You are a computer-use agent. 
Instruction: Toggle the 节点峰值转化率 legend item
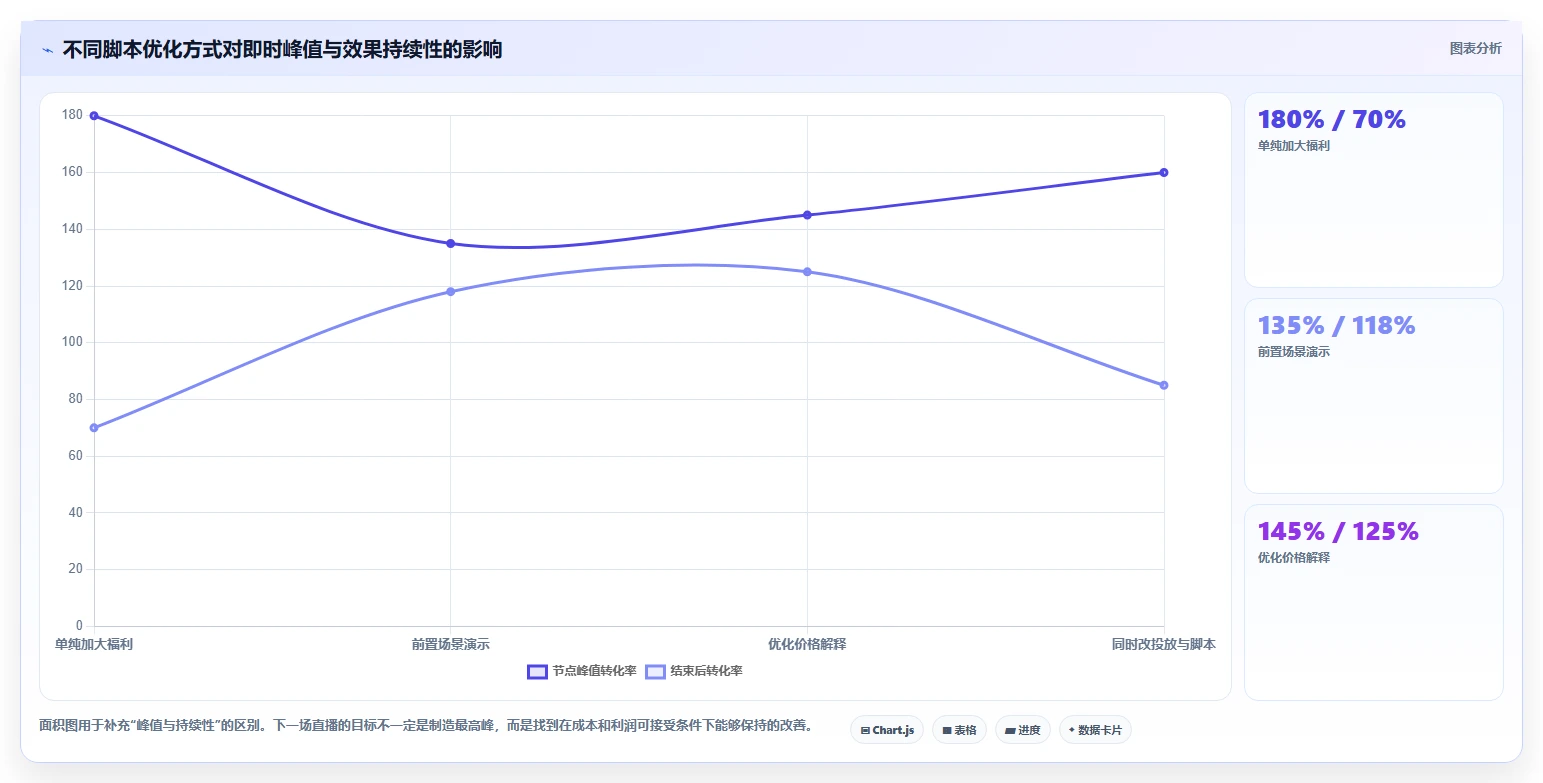pyautogui.click(x=582, y=671)
